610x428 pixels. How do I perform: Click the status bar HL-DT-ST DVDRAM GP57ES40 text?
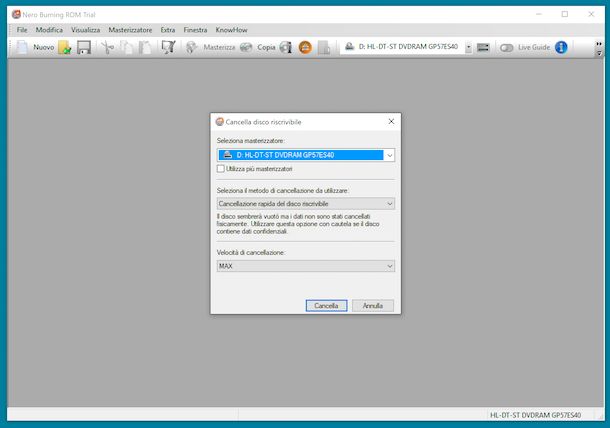coord(535,415)
